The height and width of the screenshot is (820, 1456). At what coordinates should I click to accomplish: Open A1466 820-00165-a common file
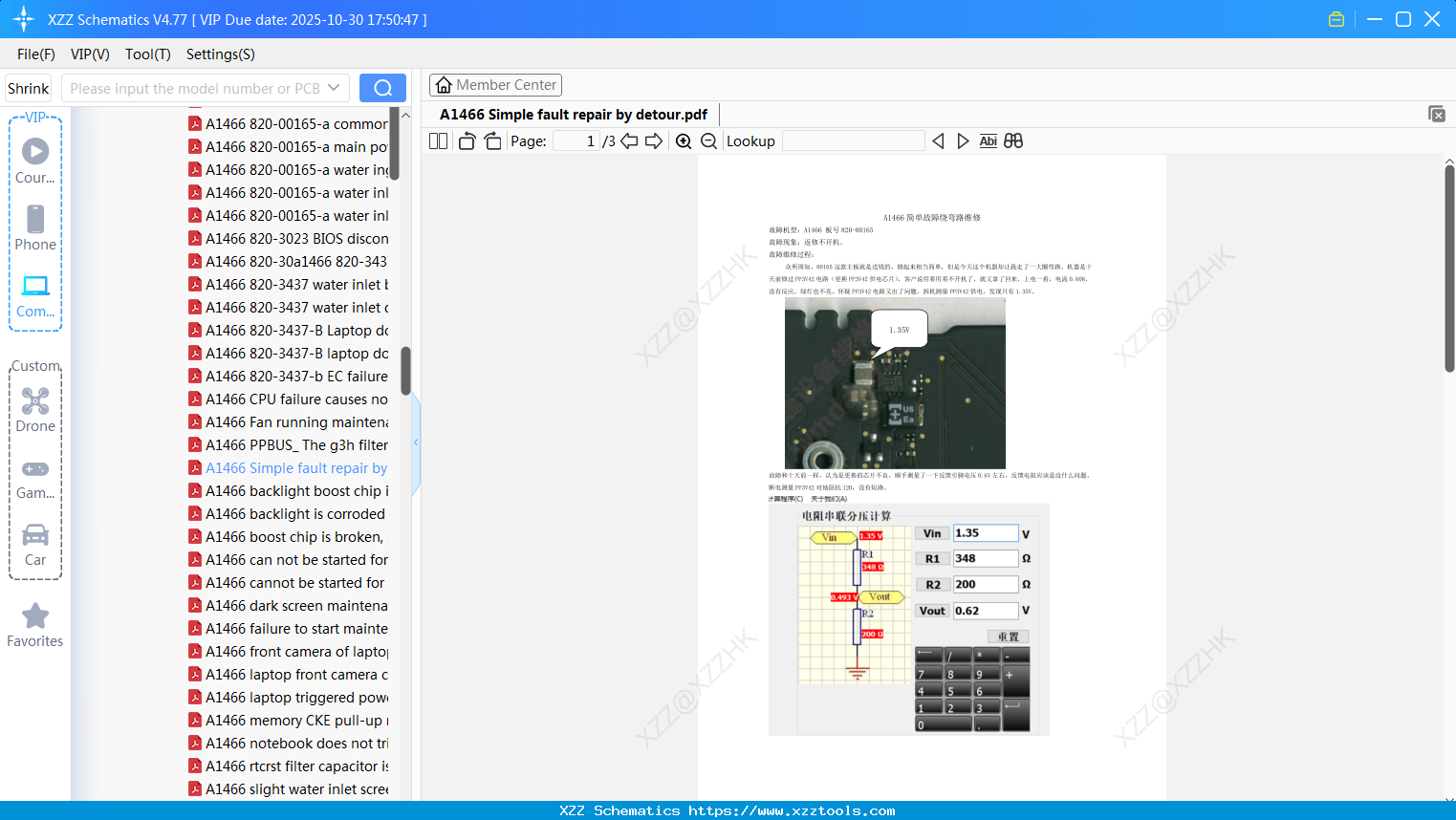click(x=288, y=124)
